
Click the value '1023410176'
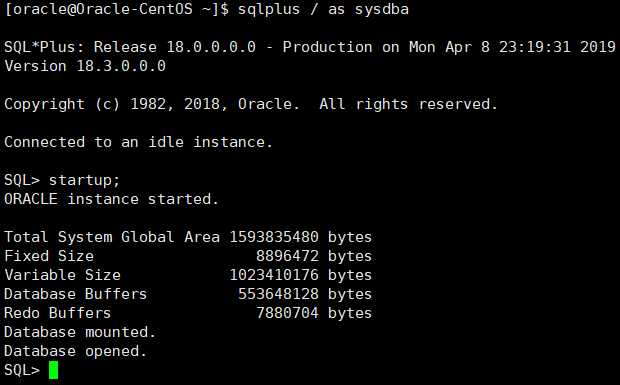pyautogui.click(x=274, y=275)
